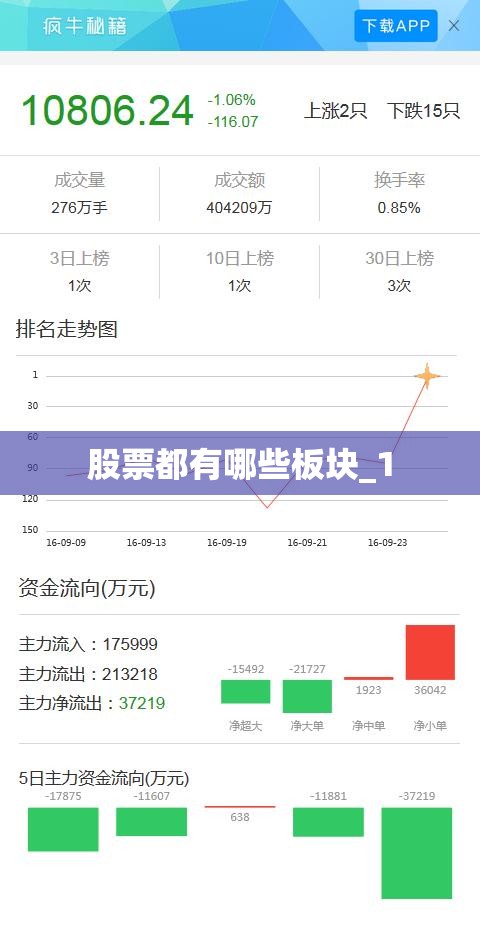Open the 30日上榜 3次 cell
The height and width of the screenshot is (926, 480).
click(x=400, y=272)
